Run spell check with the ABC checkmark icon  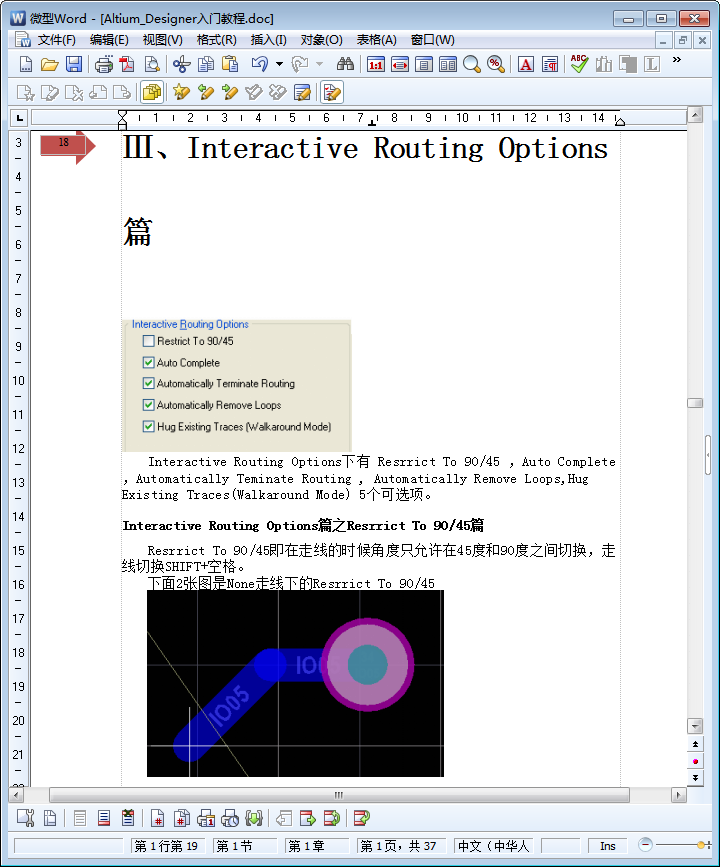pyautogui.click(x=580, y=64)
